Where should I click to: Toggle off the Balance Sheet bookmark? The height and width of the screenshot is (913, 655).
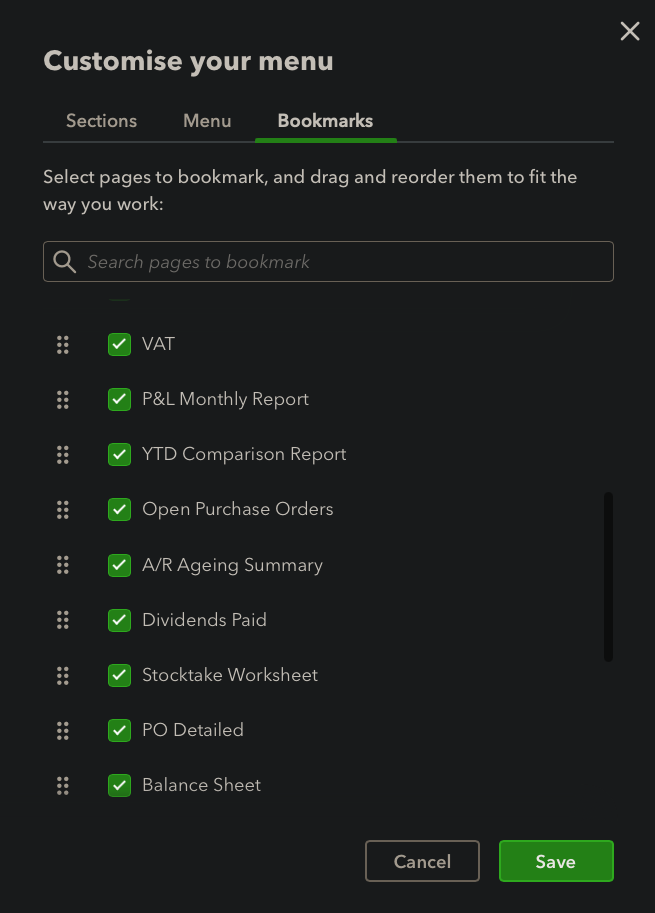tap(119, 786)
